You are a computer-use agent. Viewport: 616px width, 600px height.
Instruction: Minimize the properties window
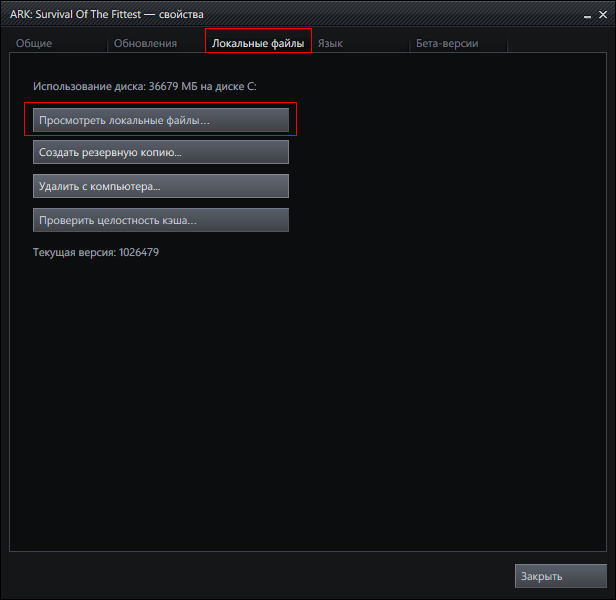[x=587, y=15]
